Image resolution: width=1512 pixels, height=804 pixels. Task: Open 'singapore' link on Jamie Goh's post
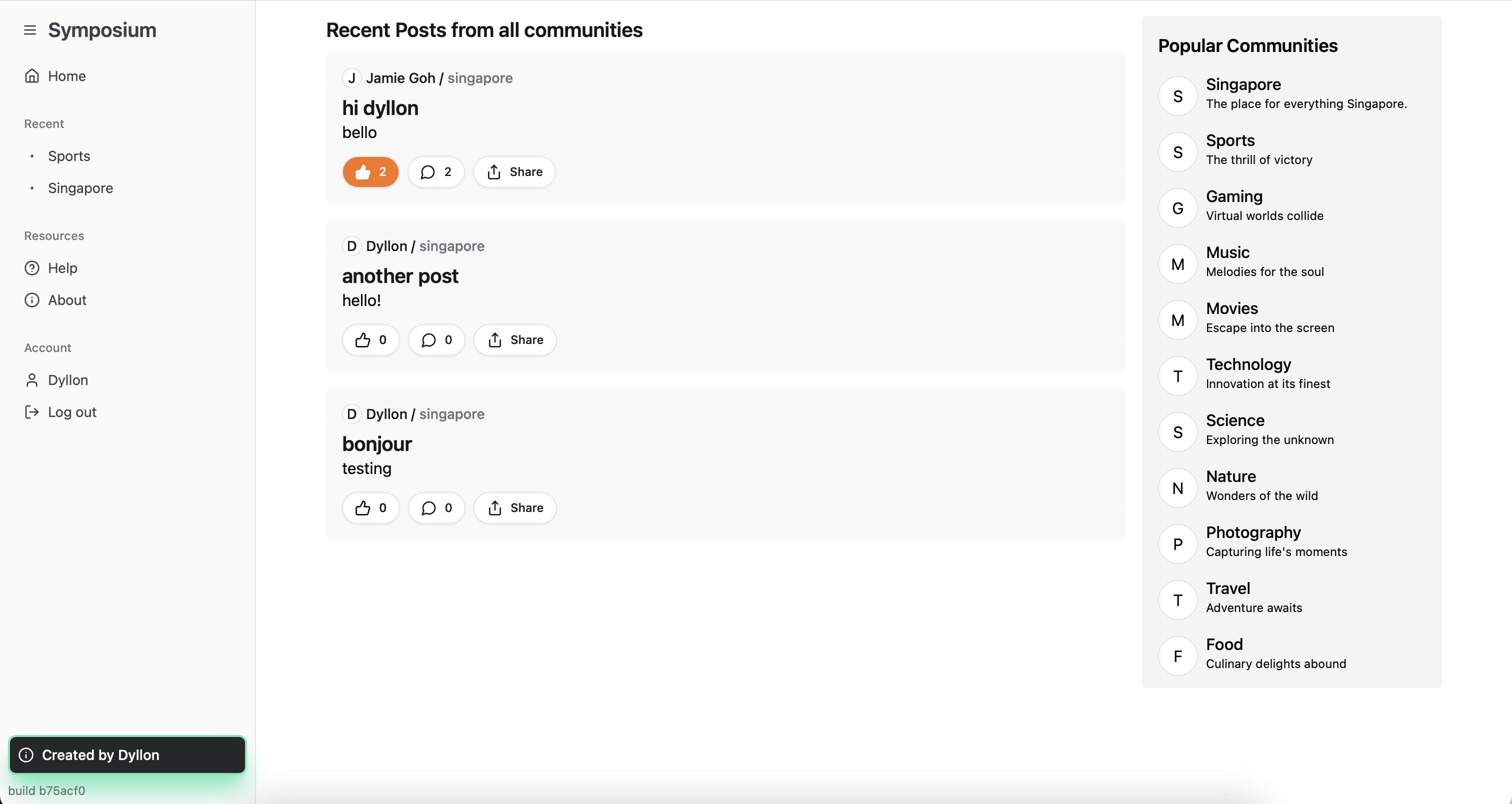479,78
